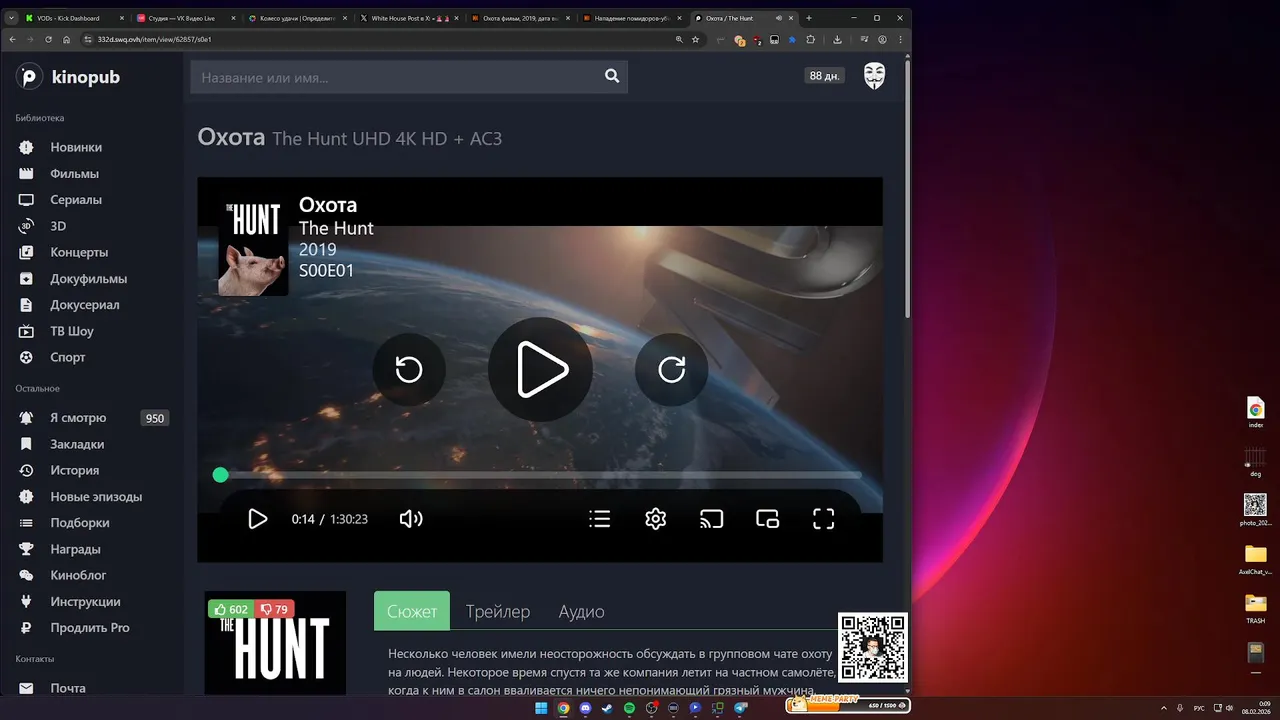
Task: Toggle picture-in-picture mode
Action: pyautogui.click(x=767, y=519)
